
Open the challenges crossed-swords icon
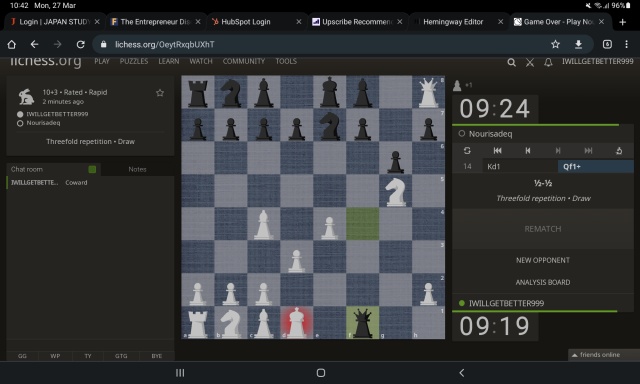tap(530, 62)
